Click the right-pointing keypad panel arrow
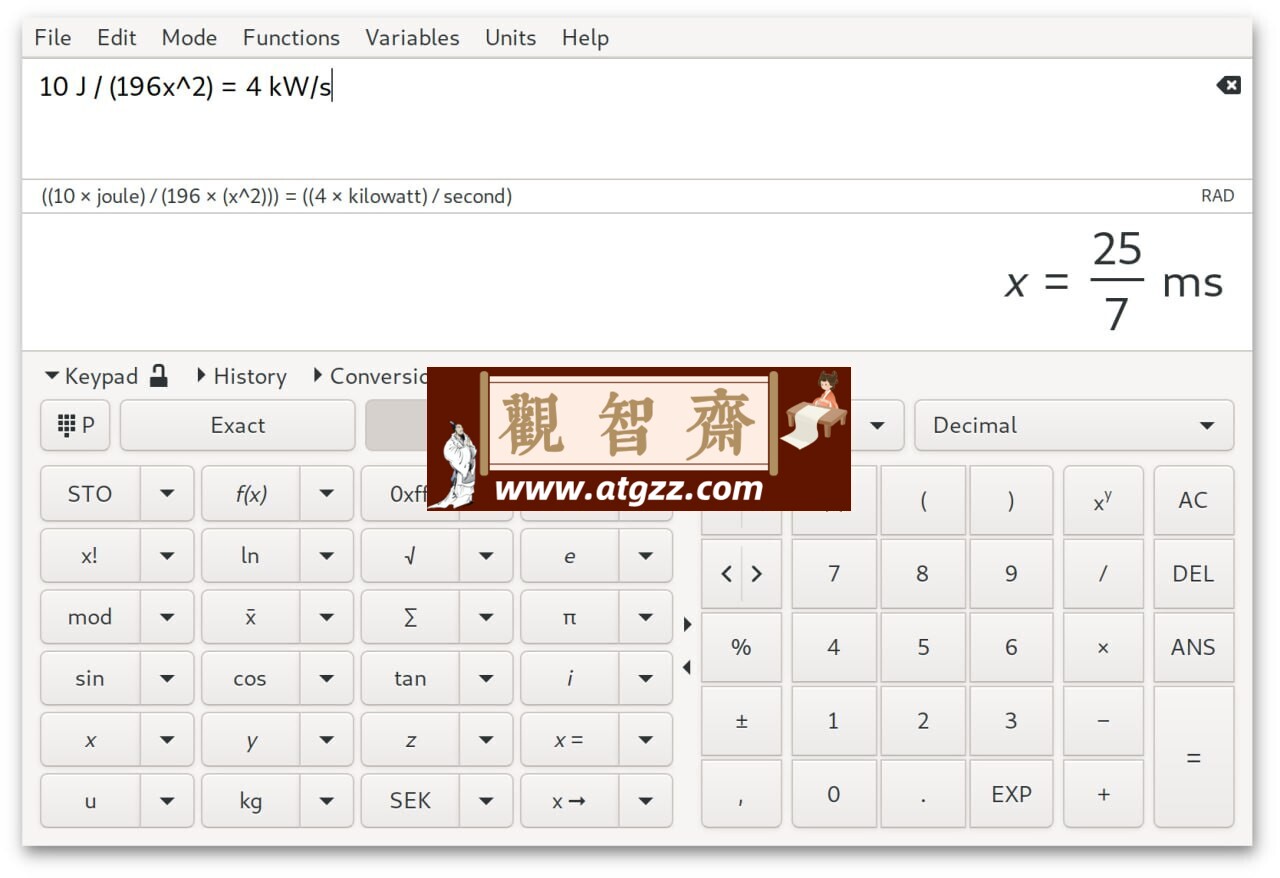Viewport: 1280px width, 878px height. pos(687,625)
